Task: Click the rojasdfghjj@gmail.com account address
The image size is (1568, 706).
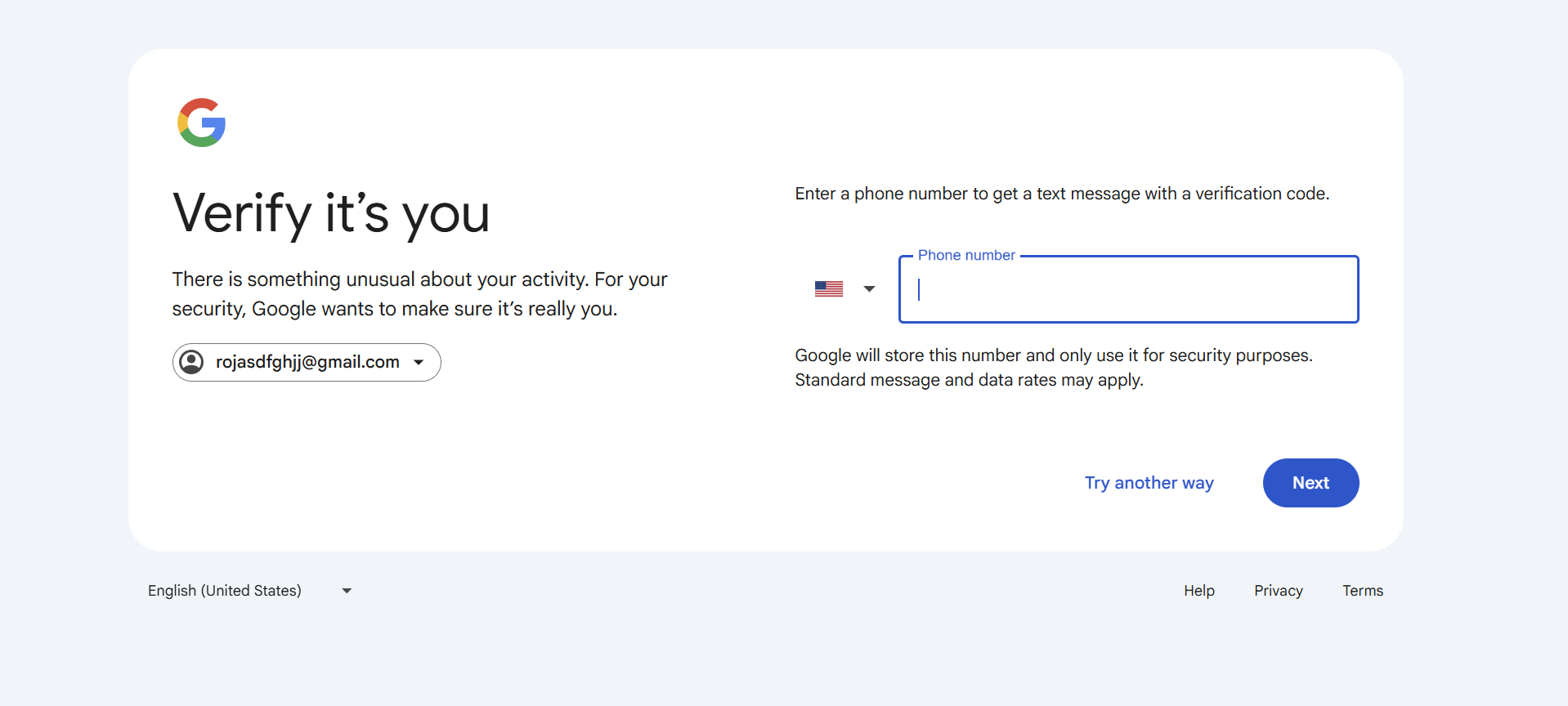Action: coord(307,362)
